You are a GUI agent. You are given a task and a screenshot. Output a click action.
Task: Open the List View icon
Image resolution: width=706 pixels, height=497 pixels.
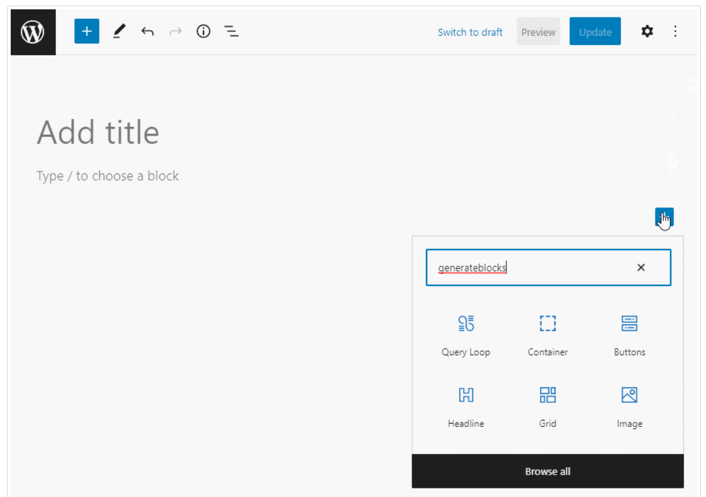231,32
